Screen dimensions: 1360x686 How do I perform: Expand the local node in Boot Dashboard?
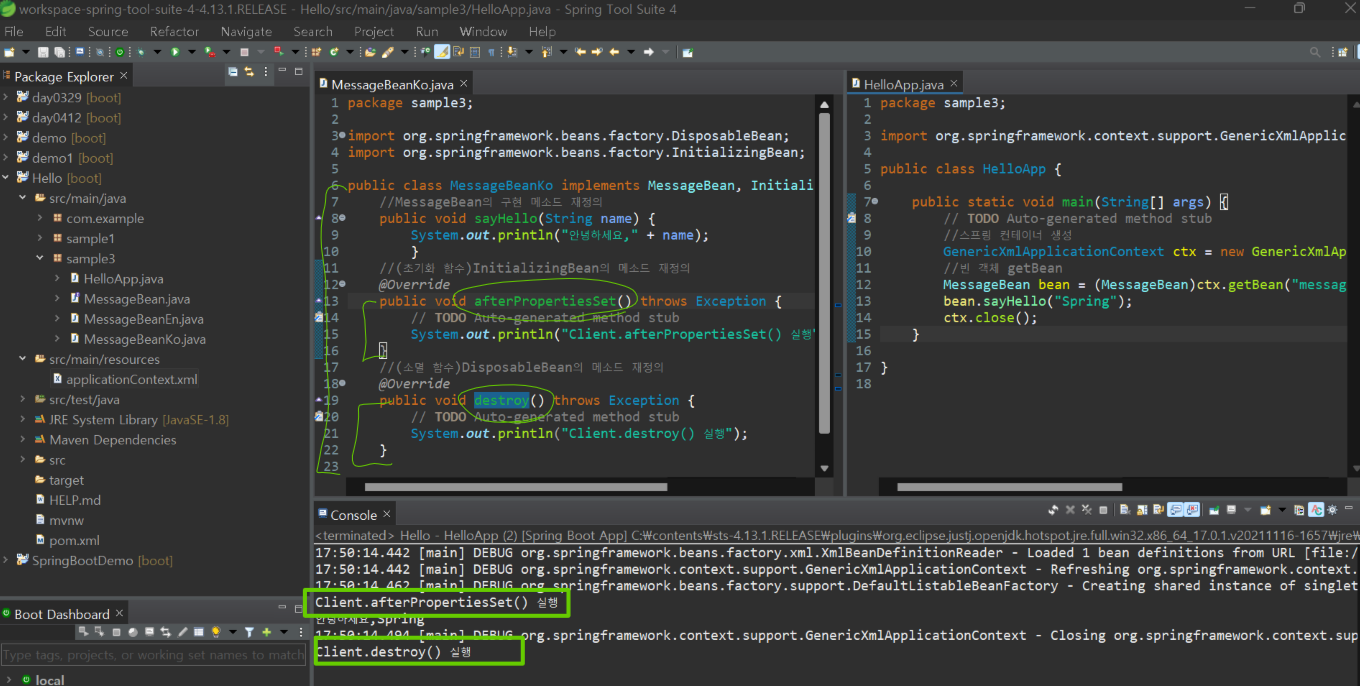10,680
